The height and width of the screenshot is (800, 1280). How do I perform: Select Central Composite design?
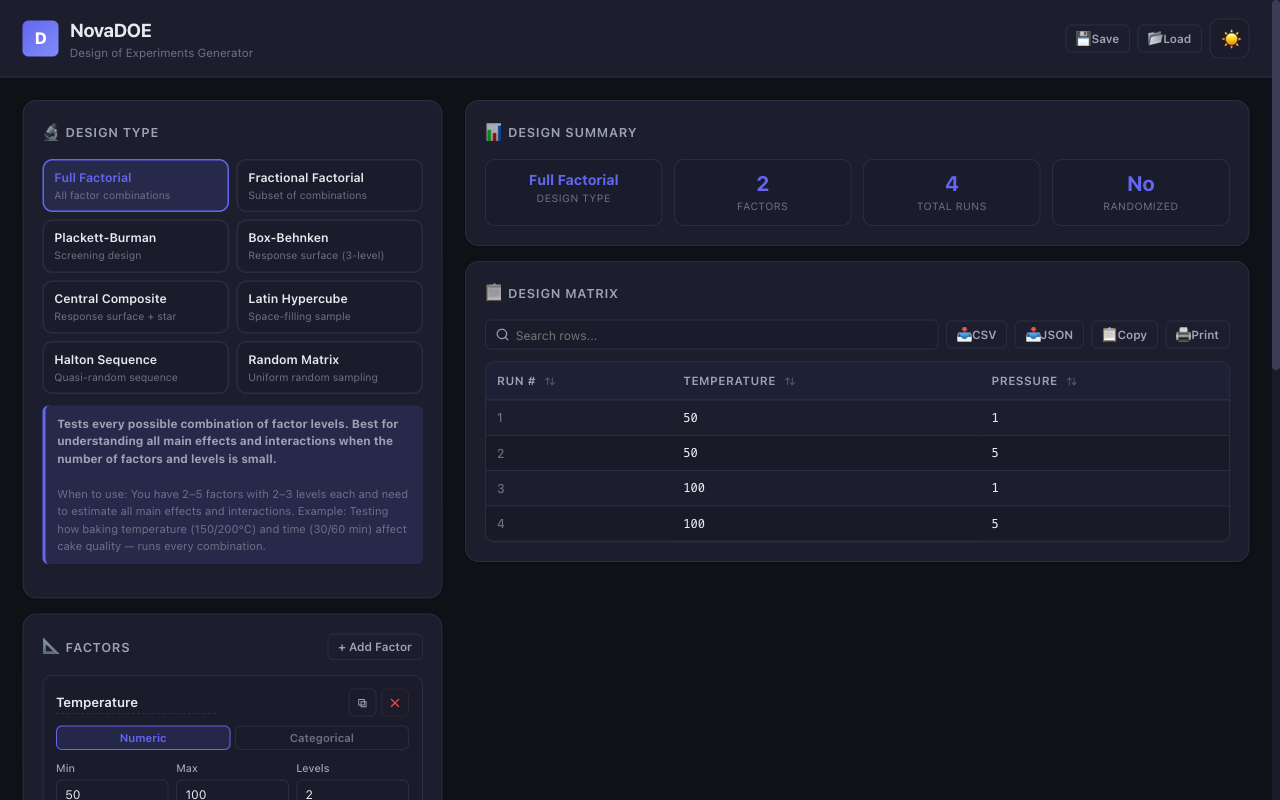135,307
